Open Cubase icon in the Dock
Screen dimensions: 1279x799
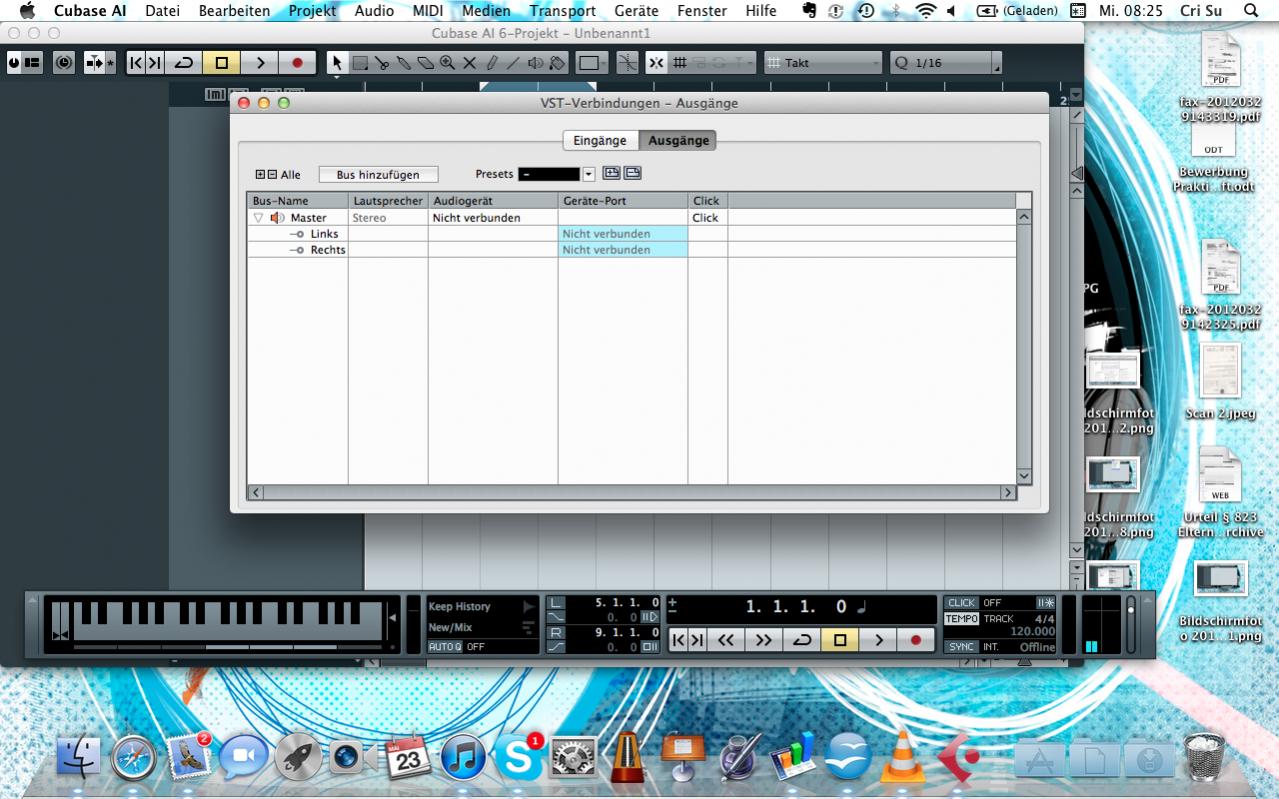(958, 758)
